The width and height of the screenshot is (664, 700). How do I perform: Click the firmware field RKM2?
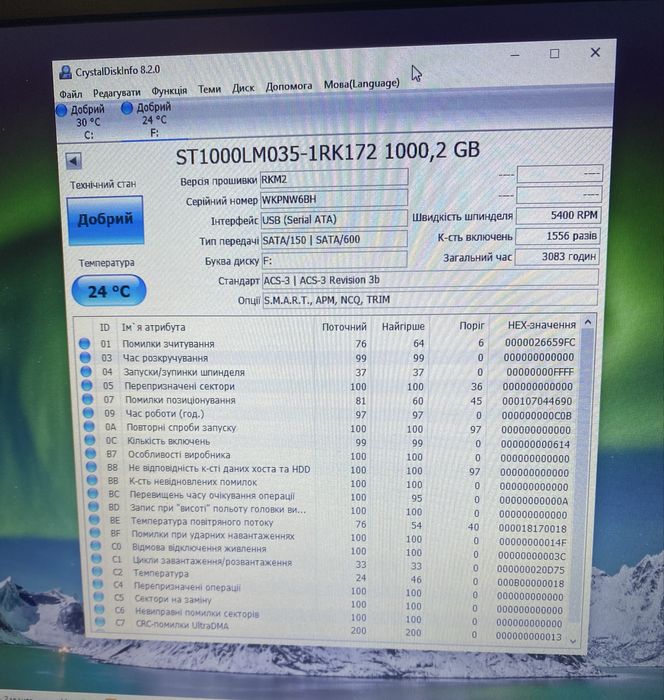pos(334,179)
